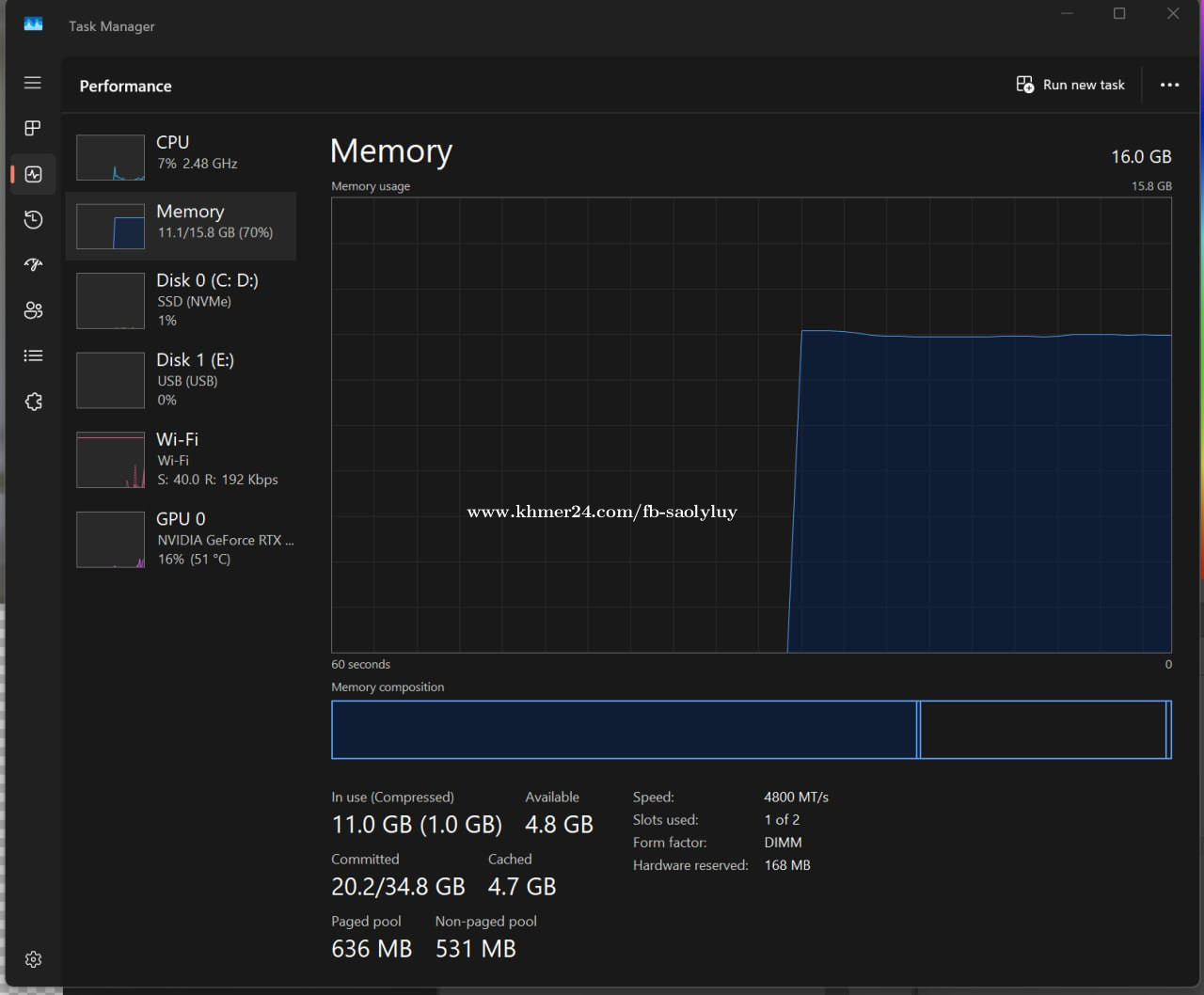
Task: Open the three-dot more options menu
Action: point(1169,85)
